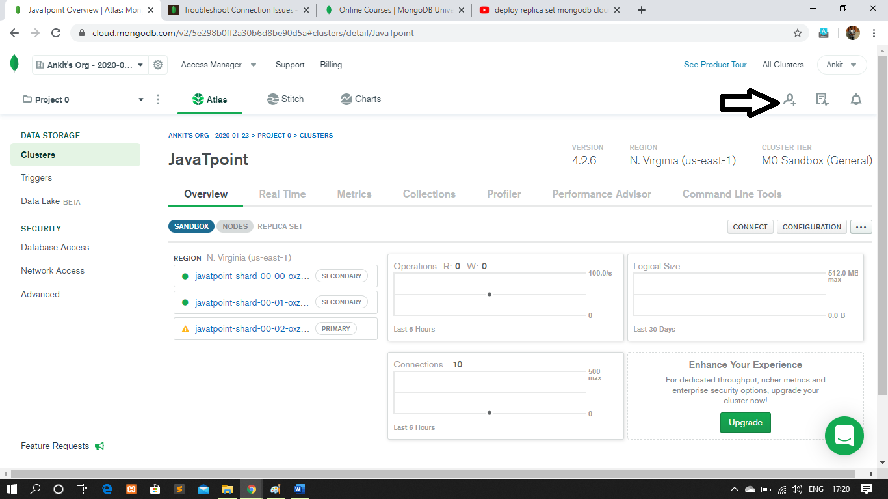Image resolution: width=888 pixels, height=499 pixels.
Task: Bookmark this page with star icon
Action: 797,33
